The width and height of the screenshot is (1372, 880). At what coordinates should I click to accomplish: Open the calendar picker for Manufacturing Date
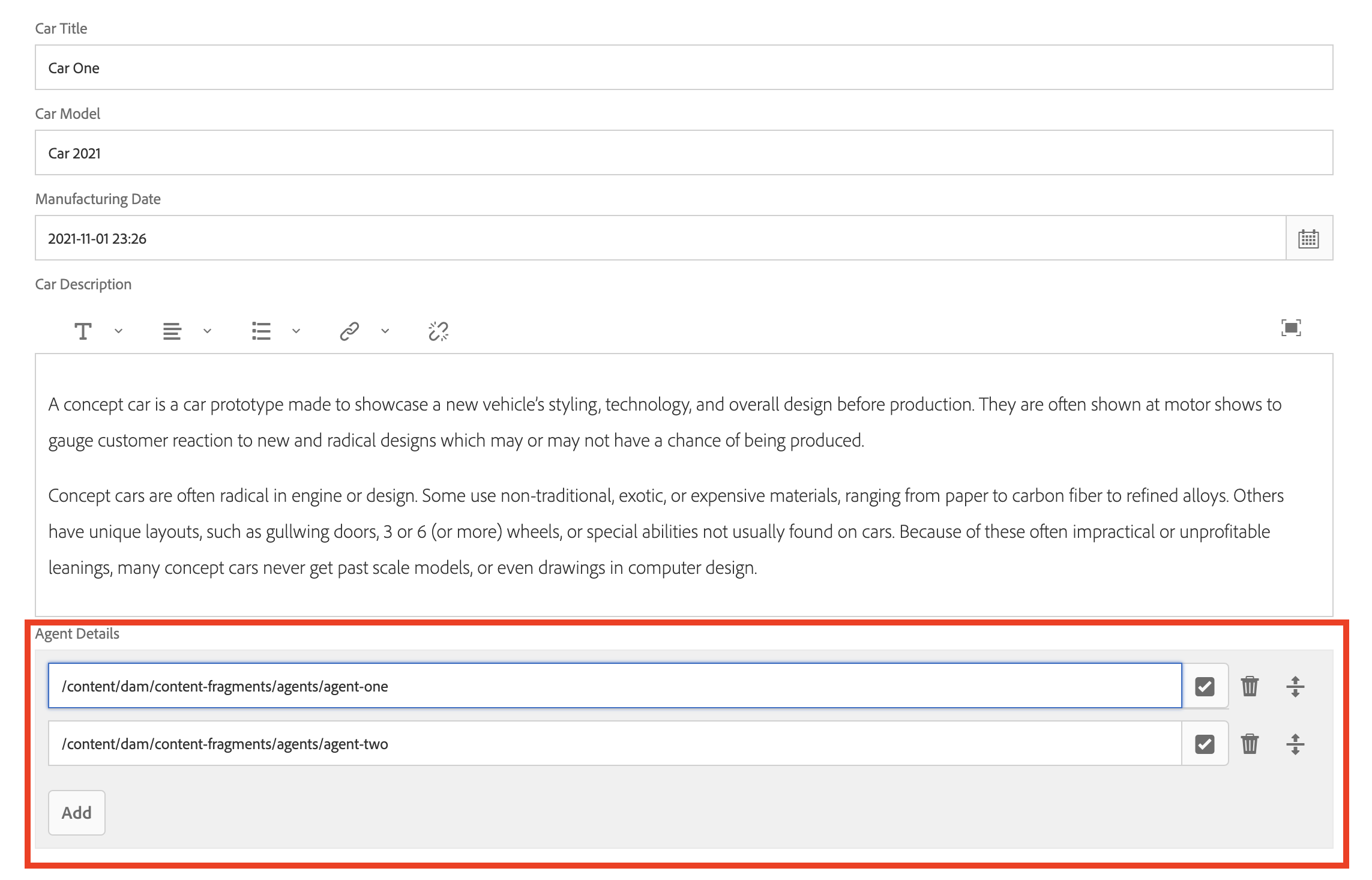[x=1308, y=238]
